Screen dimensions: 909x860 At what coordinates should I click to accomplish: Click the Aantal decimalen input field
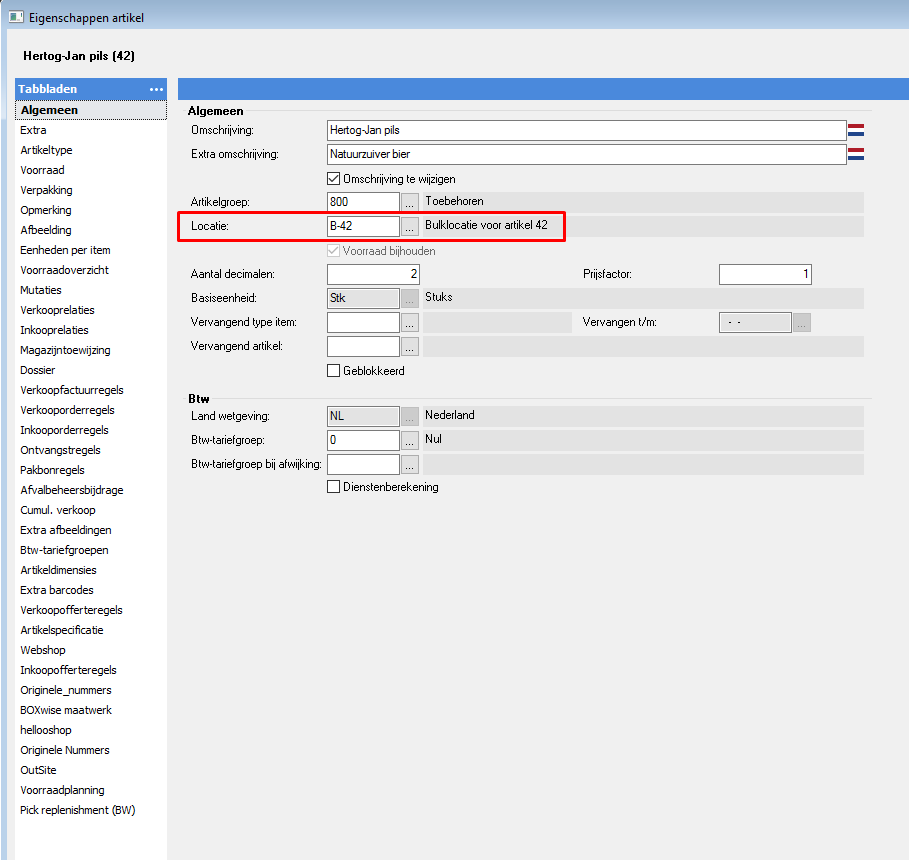(x=373, y=274)
